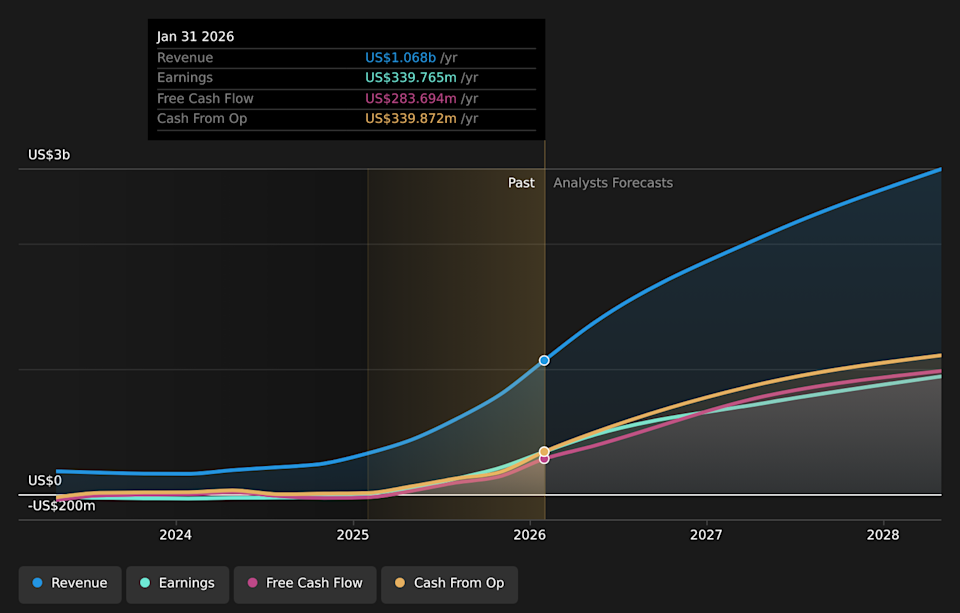960x613 pixels.
Task: Click the US$339.765m earnings value in tooltip
Action: pos(410,78)
